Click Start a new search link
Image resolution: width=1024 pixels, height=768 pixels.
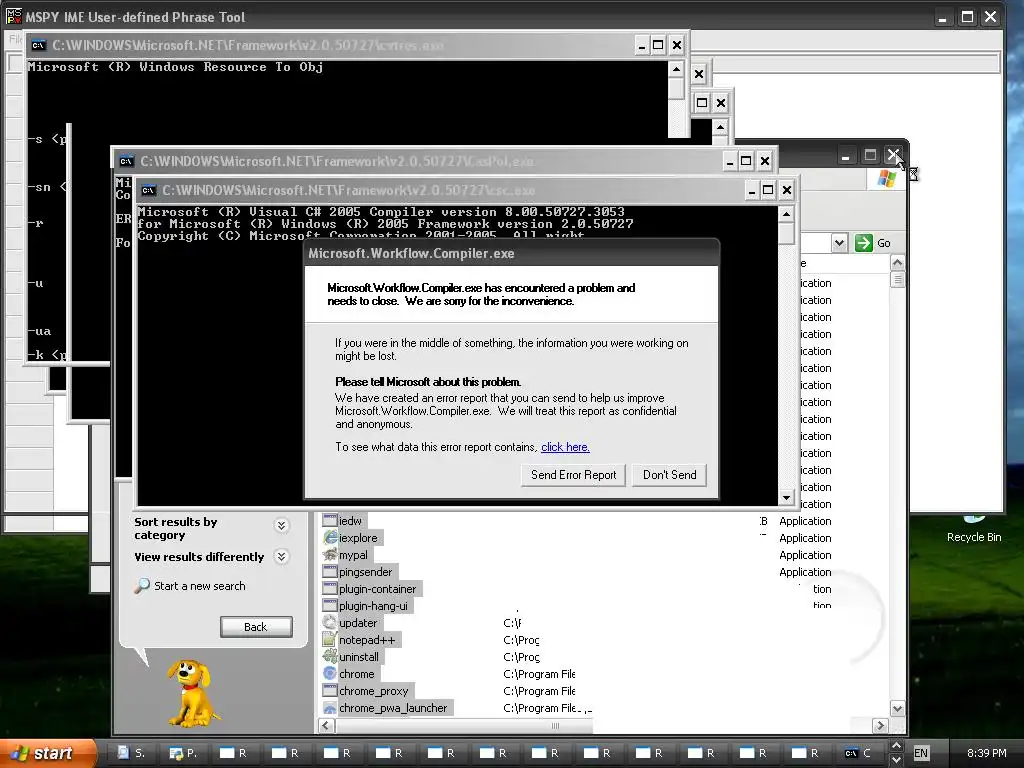pyautogui.click(x=200, y=586)
